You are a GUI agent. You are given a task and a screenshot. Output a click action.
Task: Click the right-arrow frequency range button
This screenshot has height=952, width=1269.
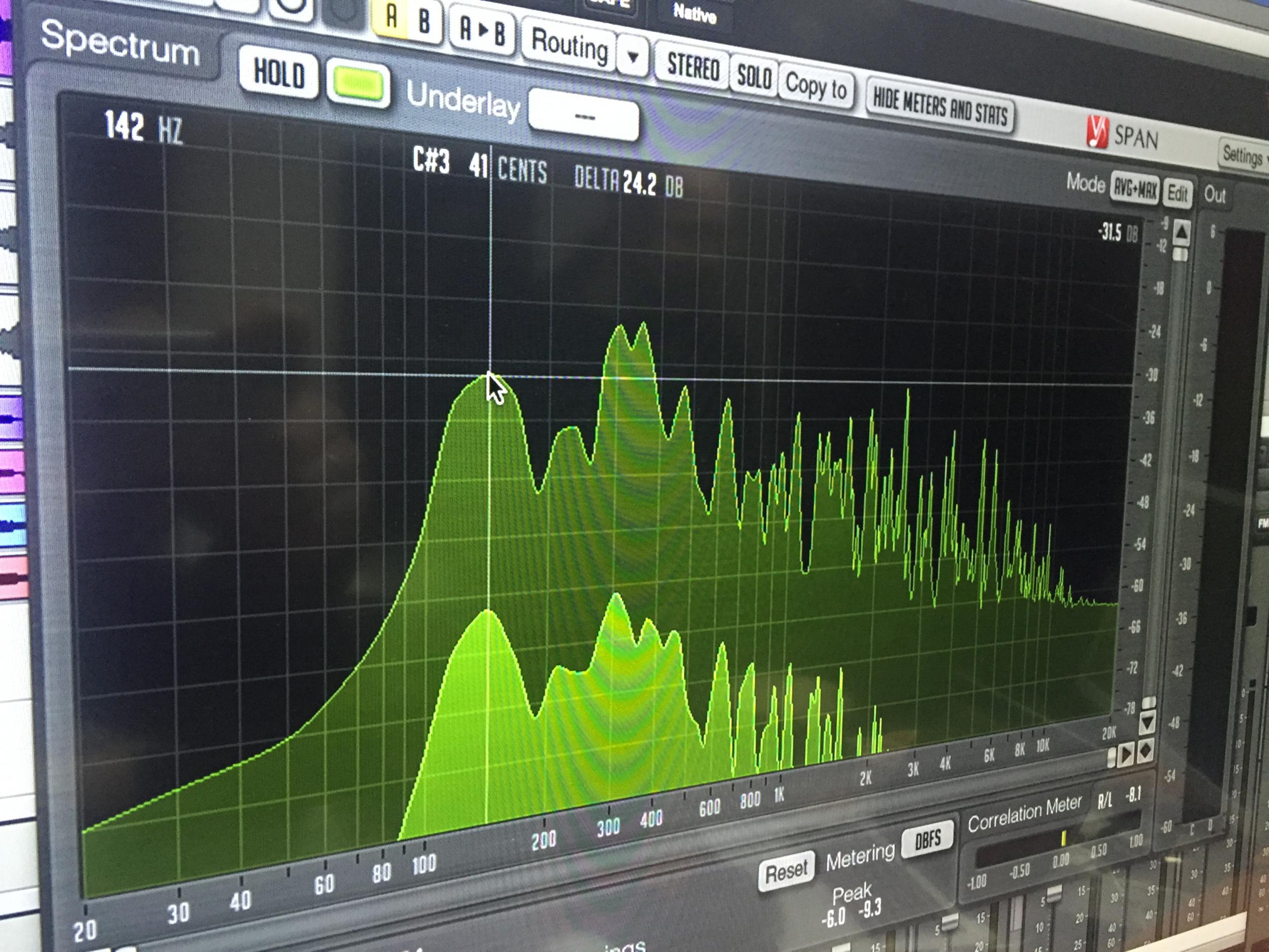(1126, 754)
